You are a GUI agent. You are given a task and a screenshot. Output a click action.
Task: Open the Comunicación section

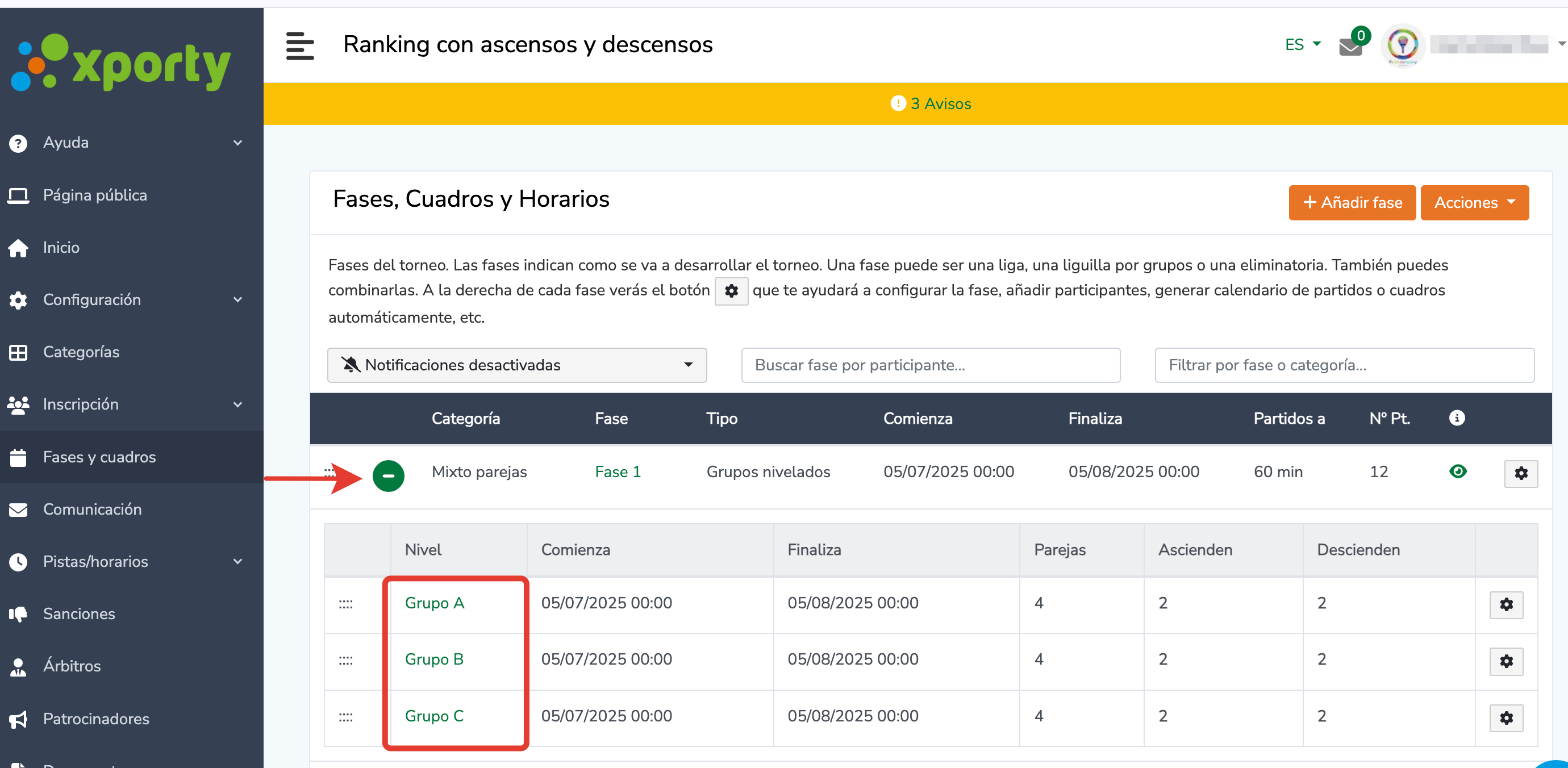92,510
